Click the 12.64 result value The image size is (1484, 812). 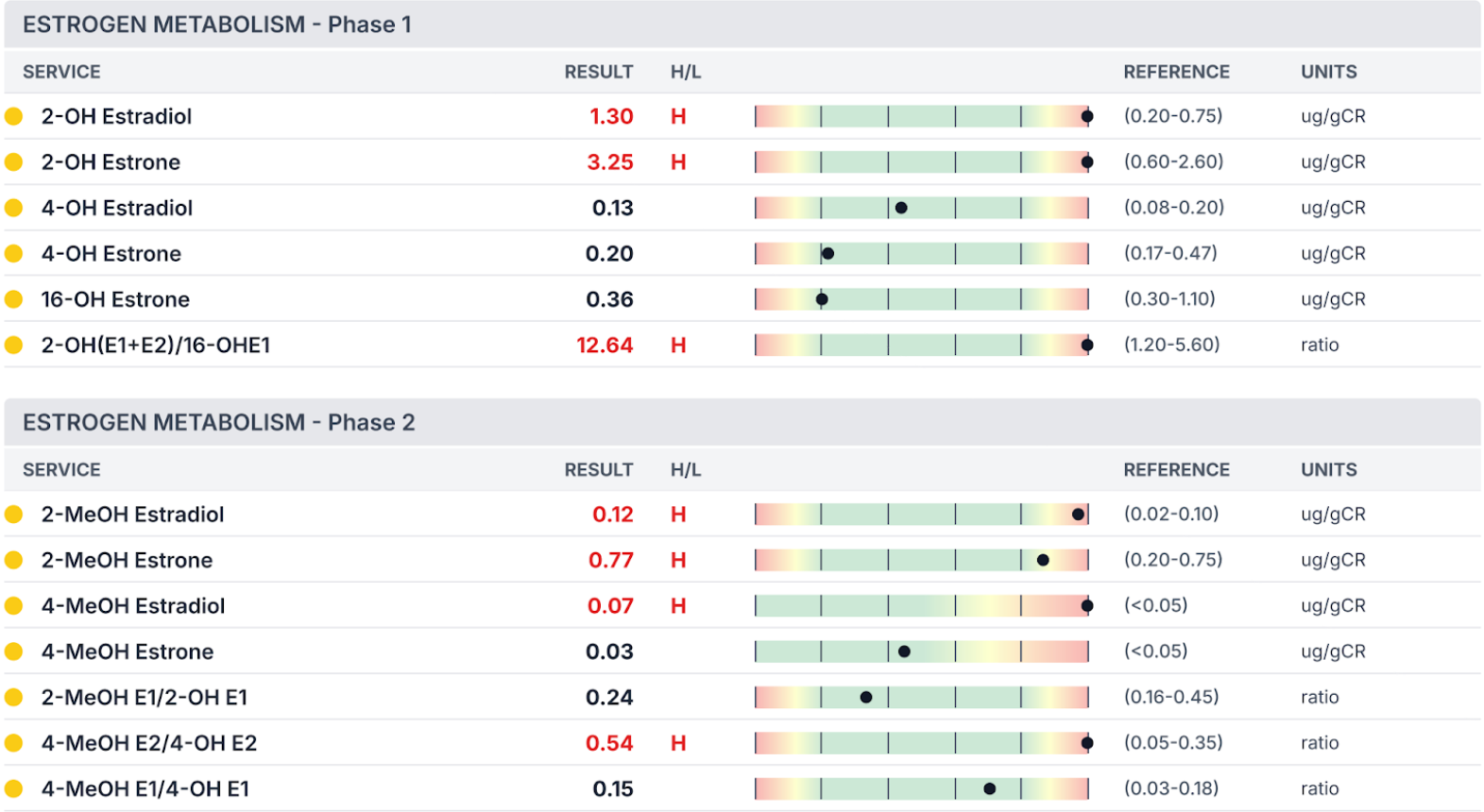(x=605, y=346)
